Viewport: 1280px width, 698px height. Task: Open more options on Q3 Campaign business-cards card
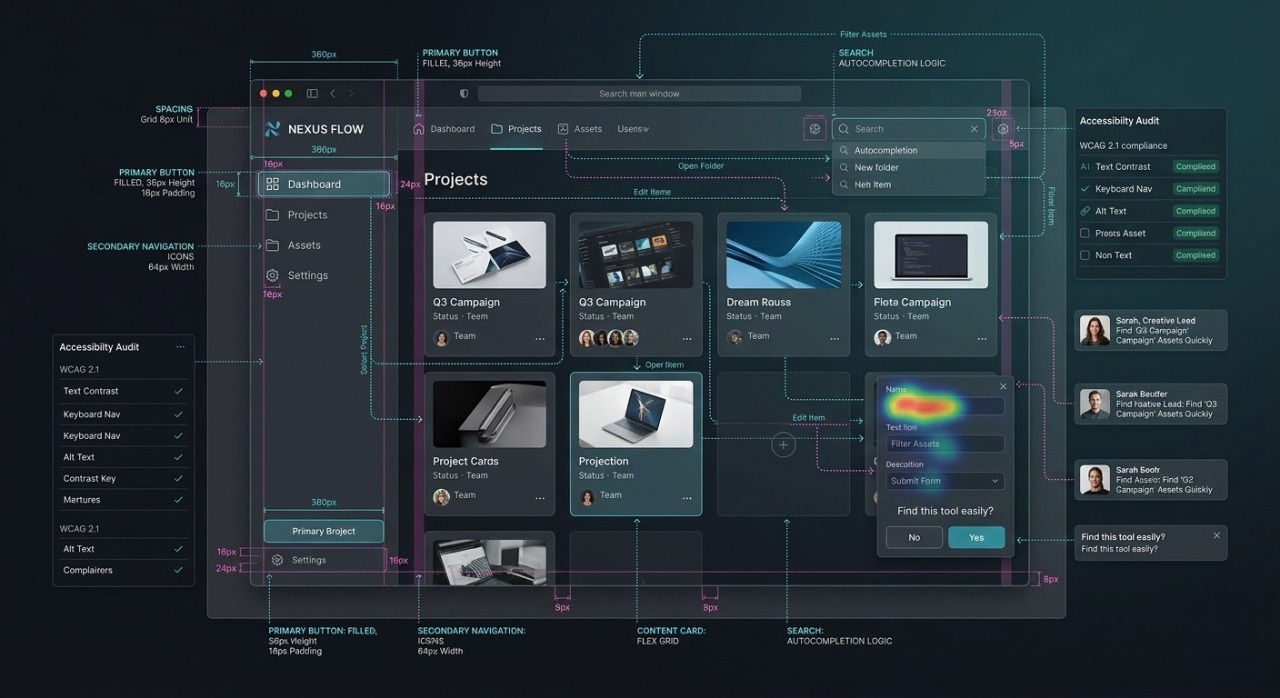tap(540, 339)
